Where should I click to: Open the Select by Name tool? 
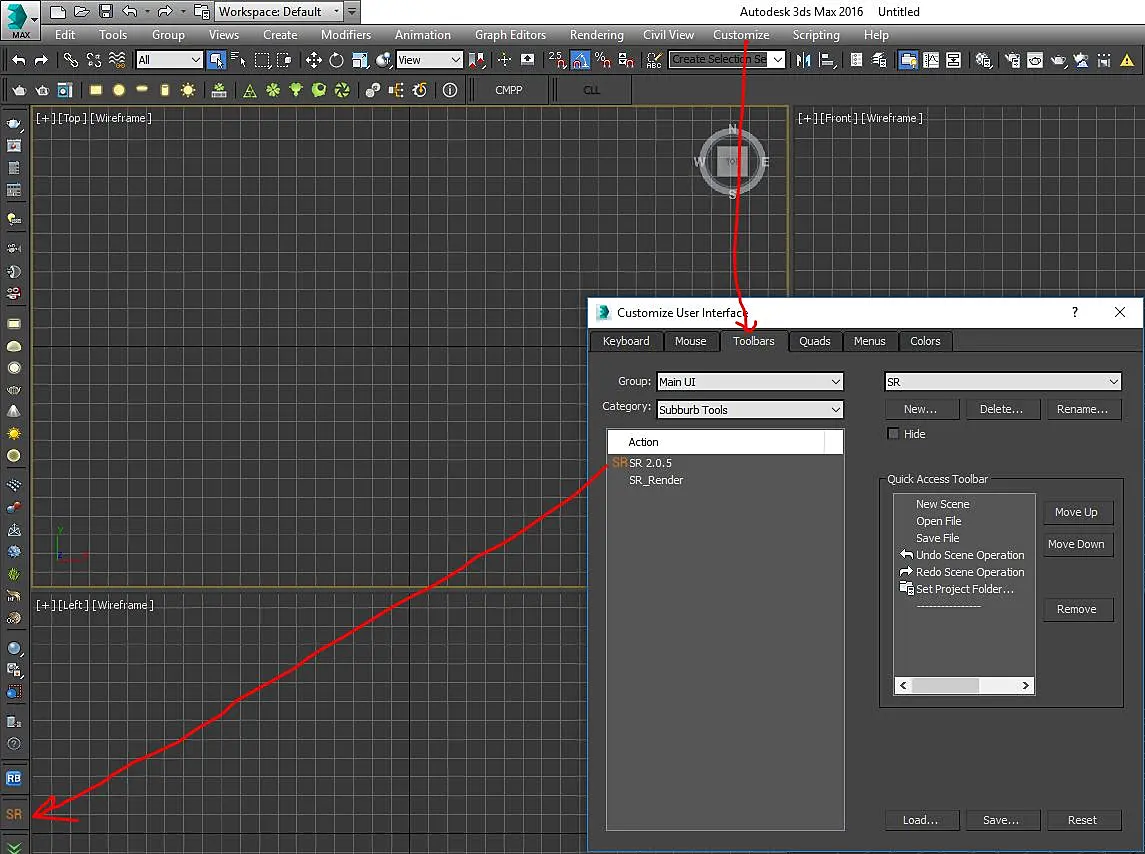(x=238, y=60)
